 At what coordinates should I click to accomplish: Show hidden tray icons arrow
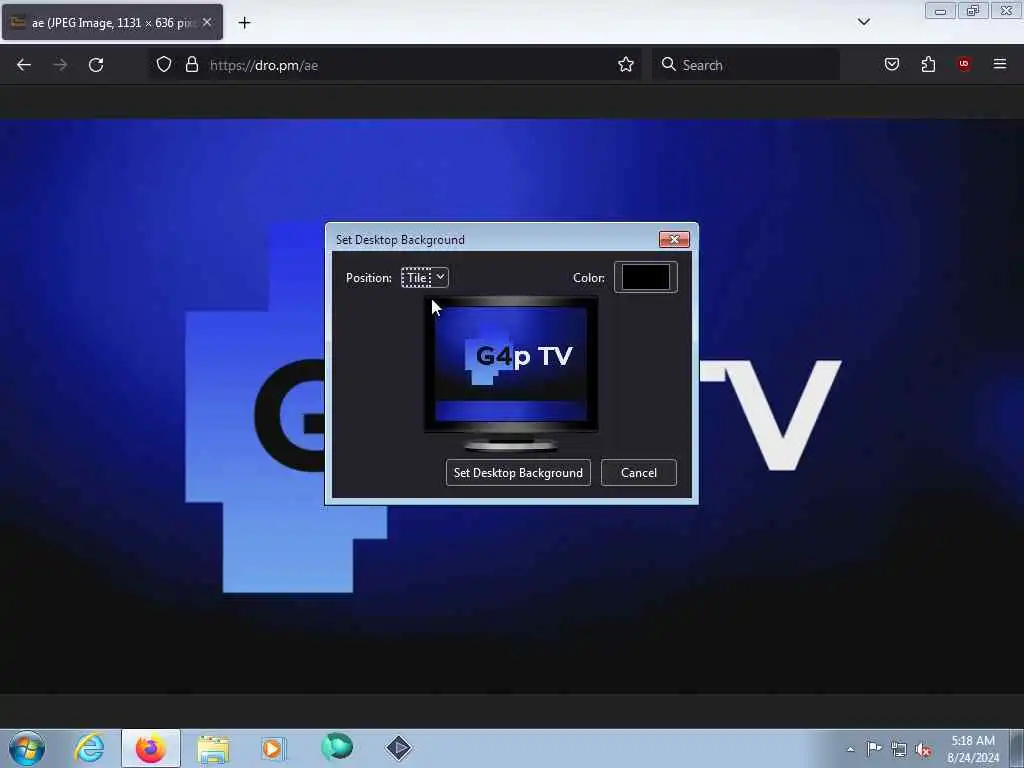click(850, 749)
